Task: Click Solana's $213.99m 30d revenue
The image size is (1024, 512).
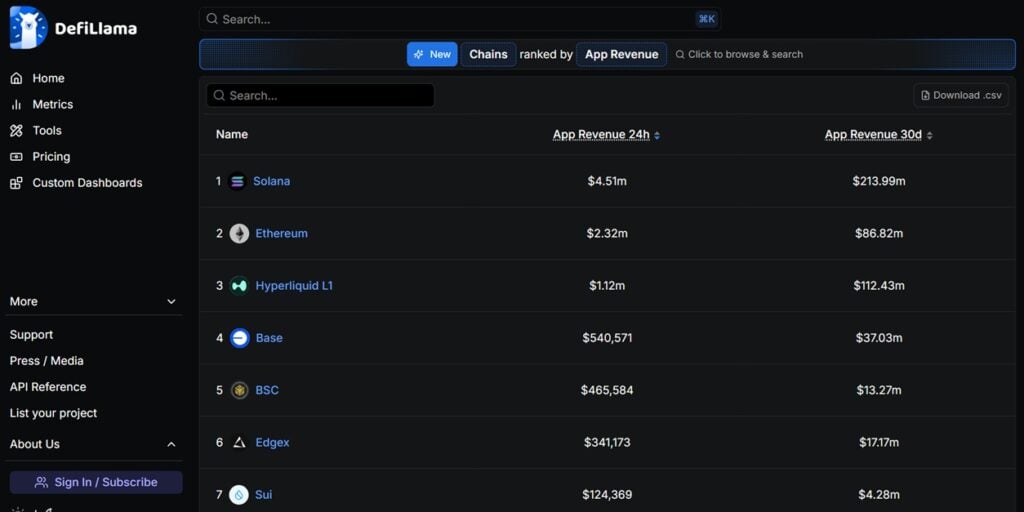Action: 878,181
